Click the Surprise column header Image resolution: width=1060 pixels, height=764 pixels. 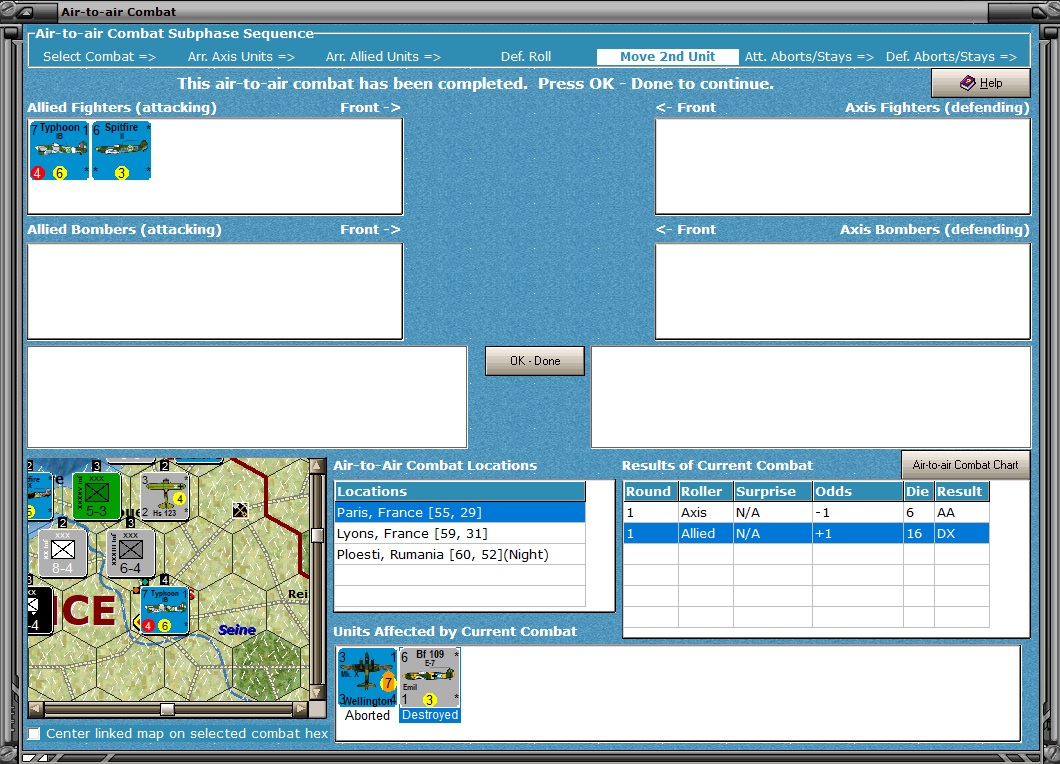[x=773, y=492]
